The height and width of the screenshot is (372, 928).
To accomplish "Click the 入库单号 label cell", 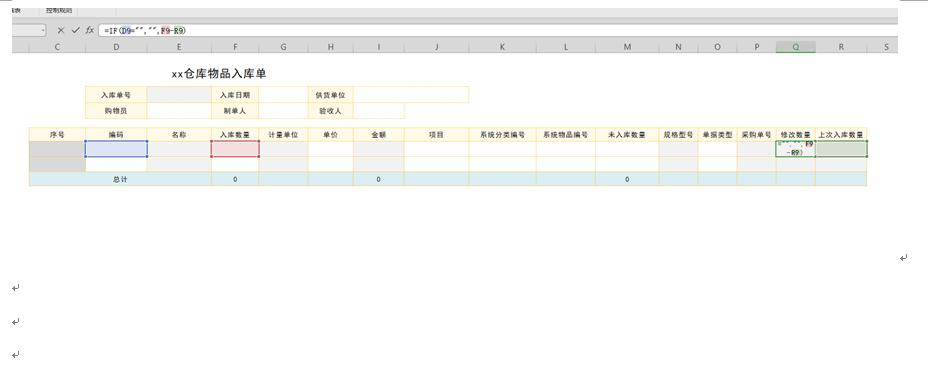I will [116, 95].
